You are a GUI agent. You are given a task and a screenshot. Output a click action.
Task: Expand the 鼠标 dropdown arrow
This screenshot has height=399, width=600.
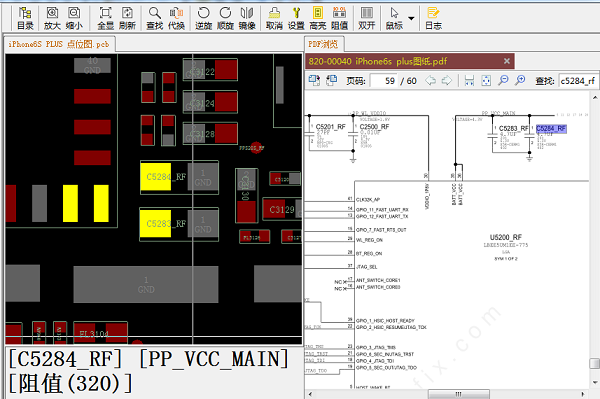click(x=411, y=18)
